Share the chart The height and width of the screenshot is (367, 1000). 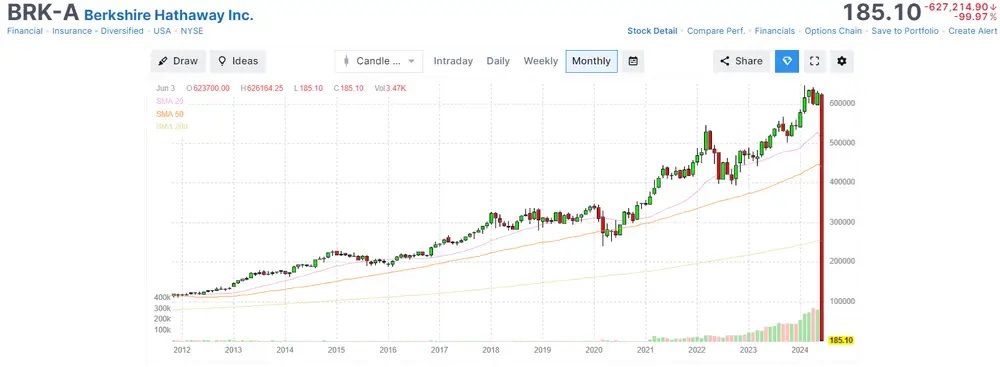pos(742,61)
